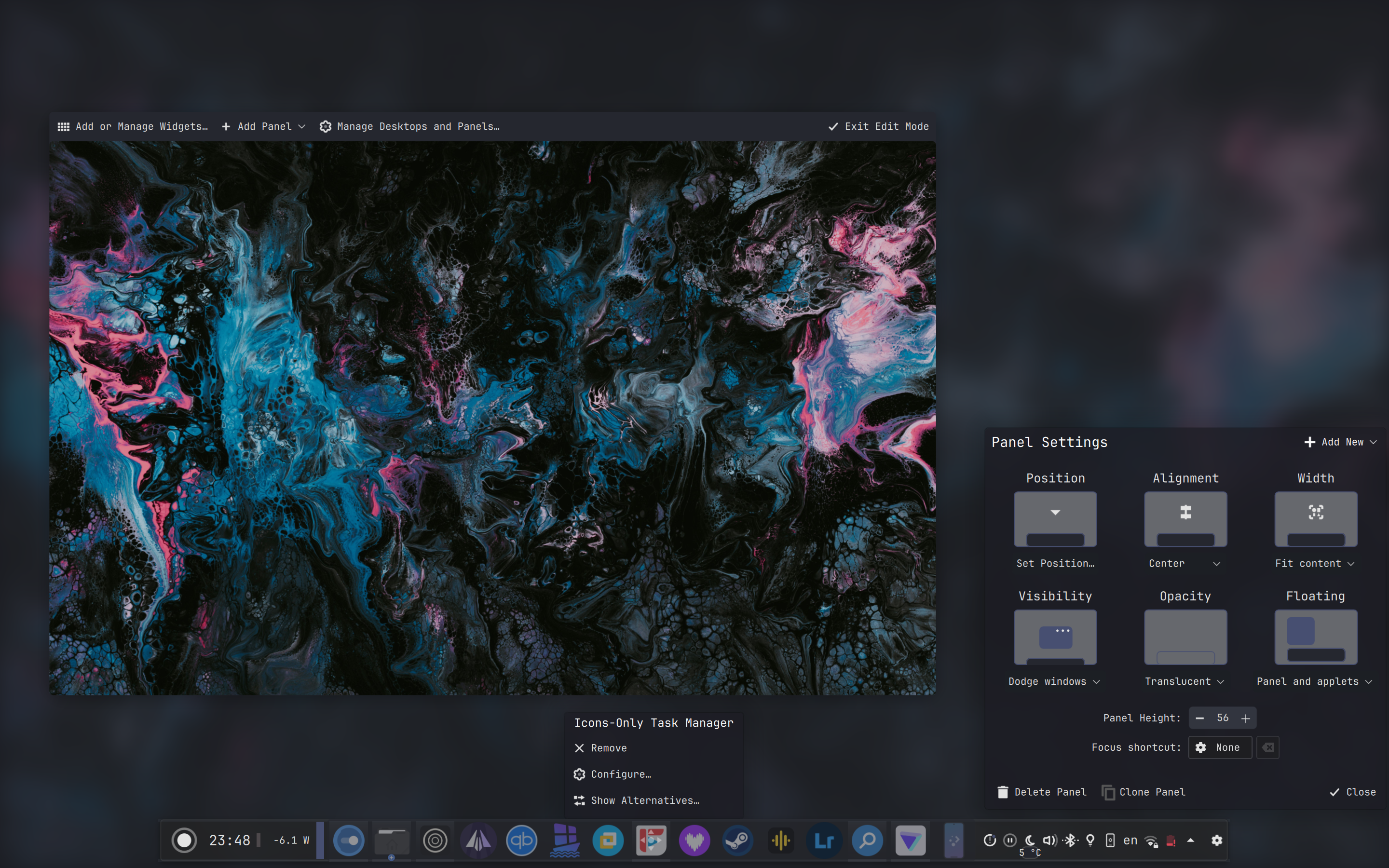
Task: Launch qBittorrent from the task manager
Action: [x=521, y=841]
